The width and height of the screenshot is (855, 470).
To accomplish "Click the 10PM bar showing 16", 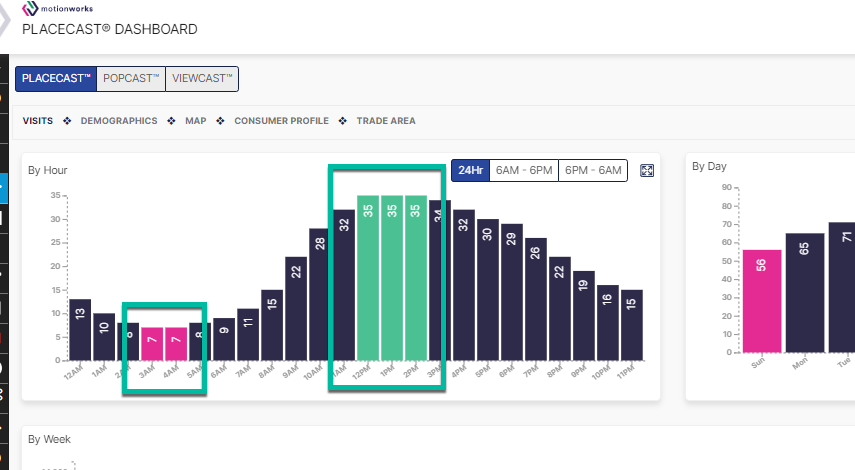I will click(x=608, y=323).
